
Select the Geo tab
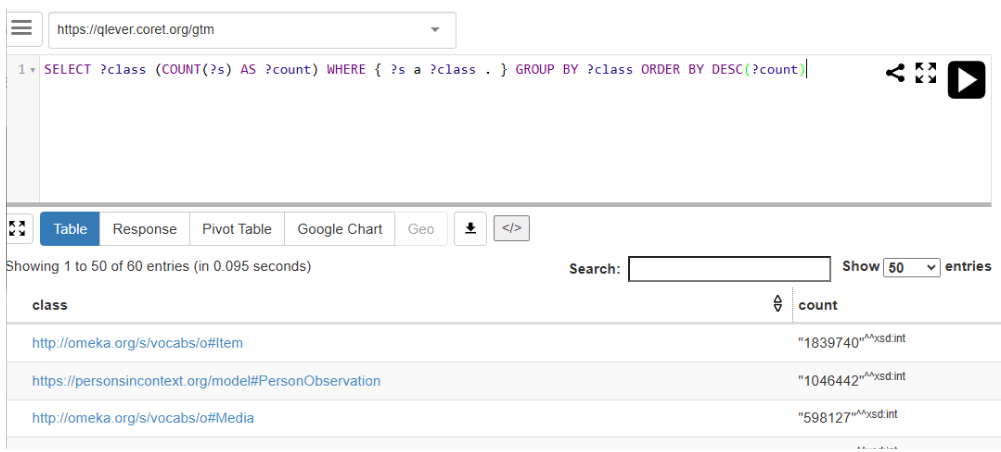[x=421, y=229]
